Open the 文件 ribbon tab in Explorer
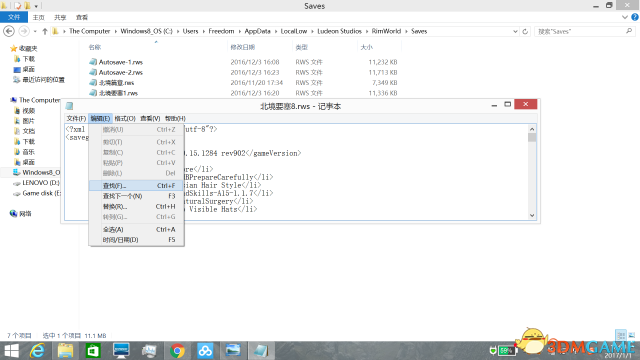 tap(14, 17)
